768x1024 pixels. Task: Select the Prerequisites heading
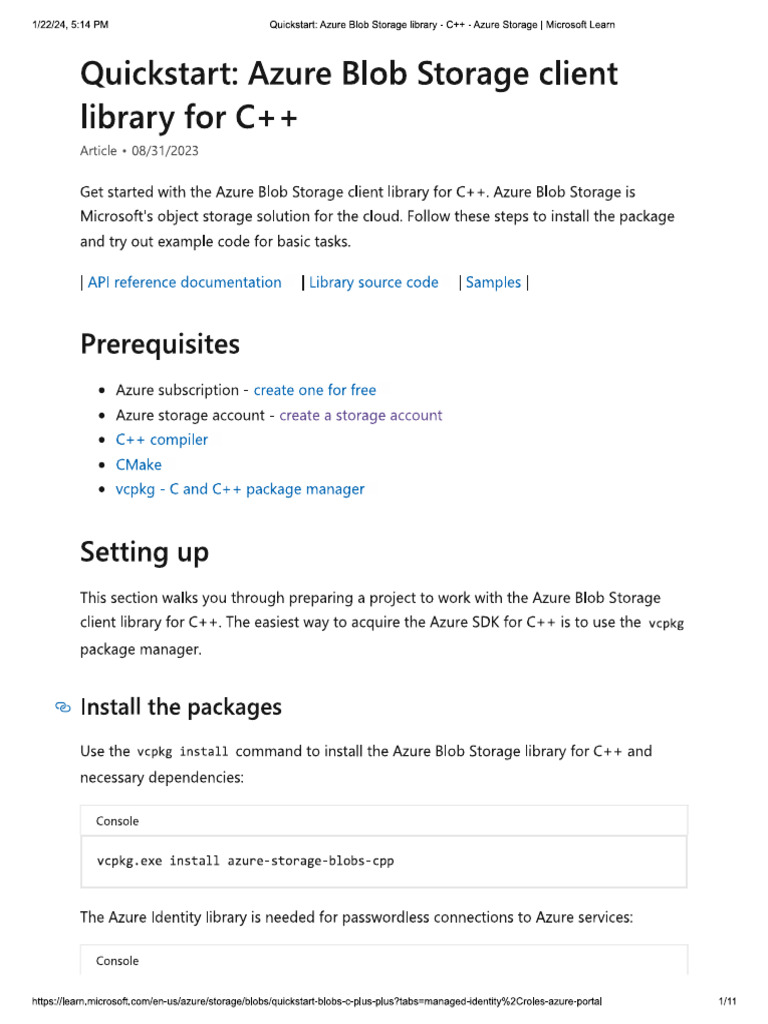160,345
